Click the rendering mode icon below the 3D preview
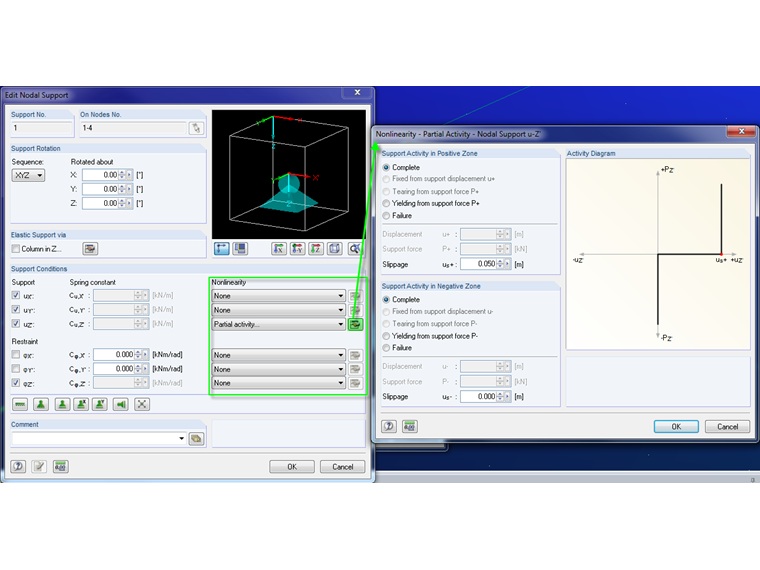This screenshot has width=760, height=570. point(240,249)
